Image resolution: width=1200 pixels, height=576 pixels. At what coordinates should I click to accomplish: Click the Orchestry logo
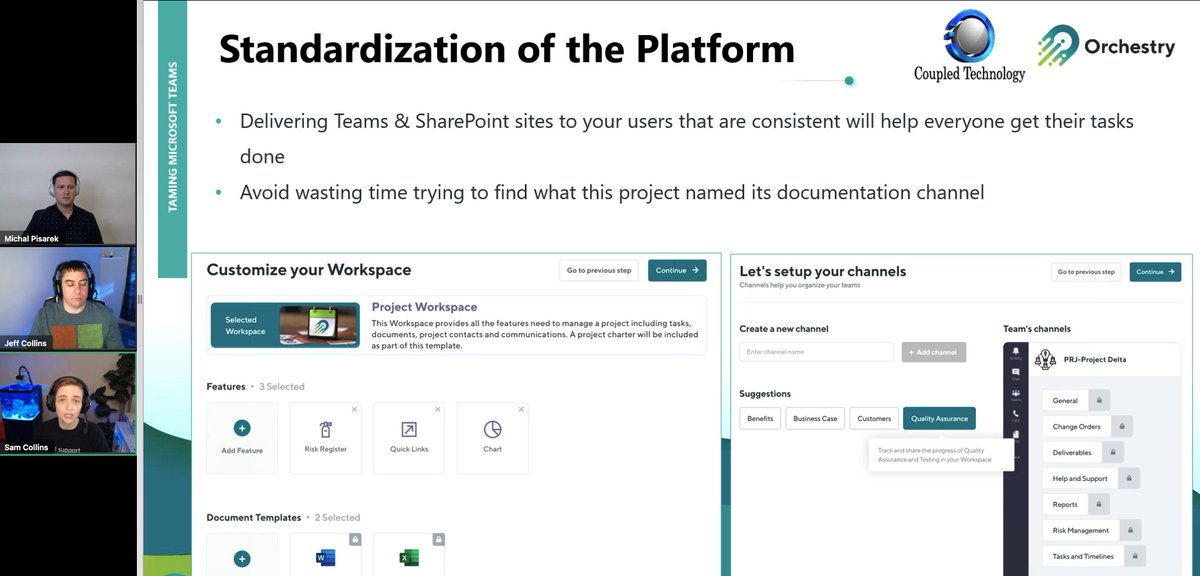[1105, 46]
